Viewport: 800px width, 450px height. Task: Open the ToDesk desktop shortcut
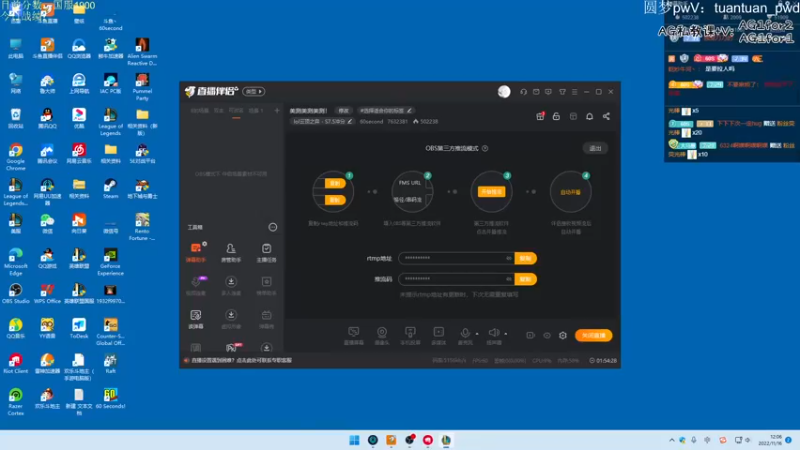(x=79, y=328)
